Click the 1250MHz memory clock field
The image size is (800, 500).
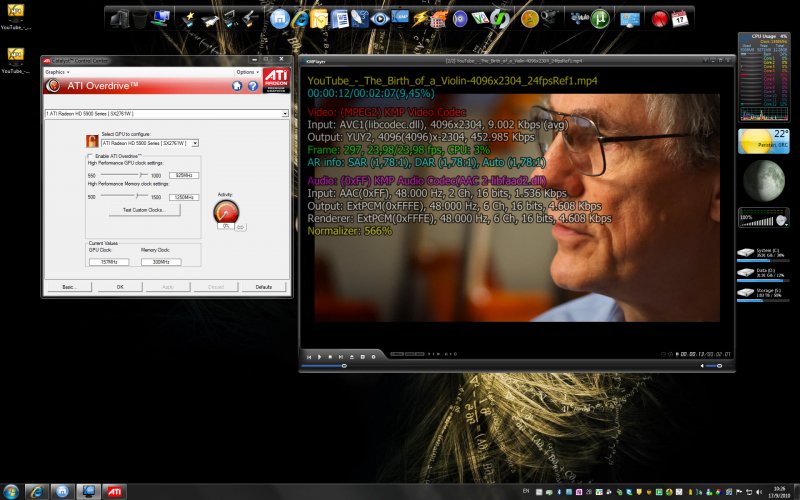pos(184,197)
